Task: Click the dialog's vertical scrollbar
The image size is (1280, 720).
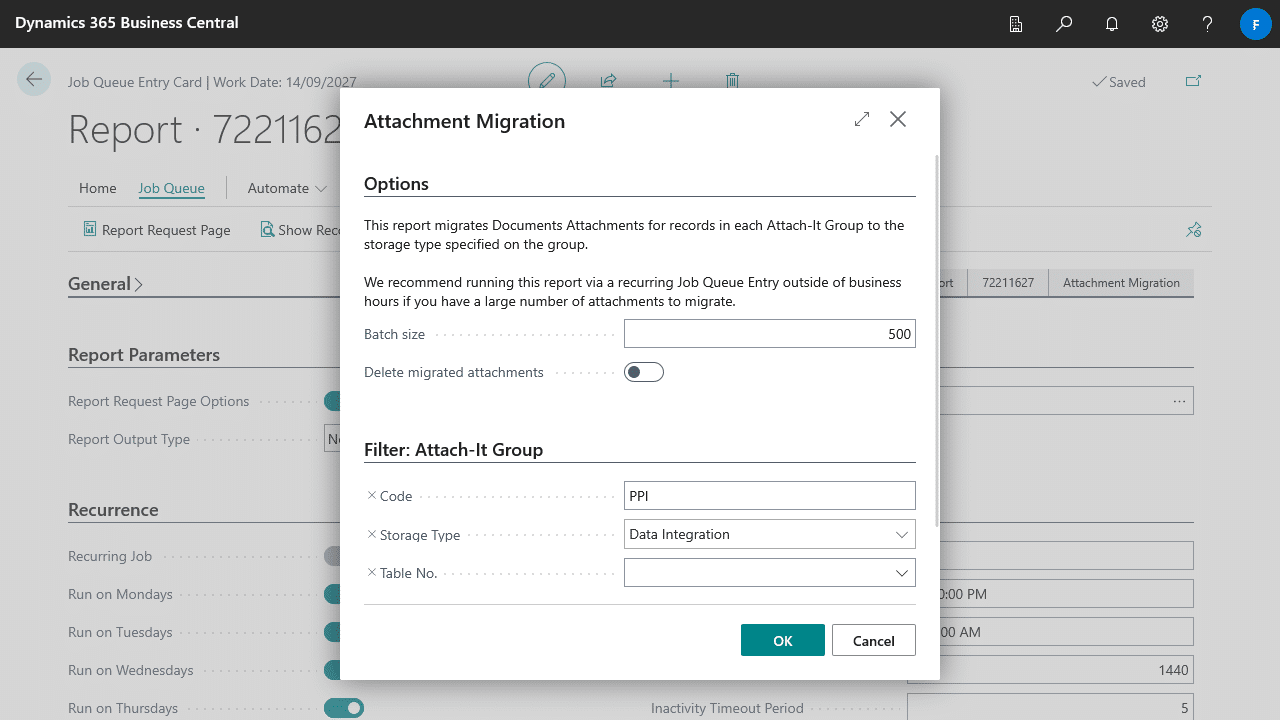Action: [x=937, y=340]
